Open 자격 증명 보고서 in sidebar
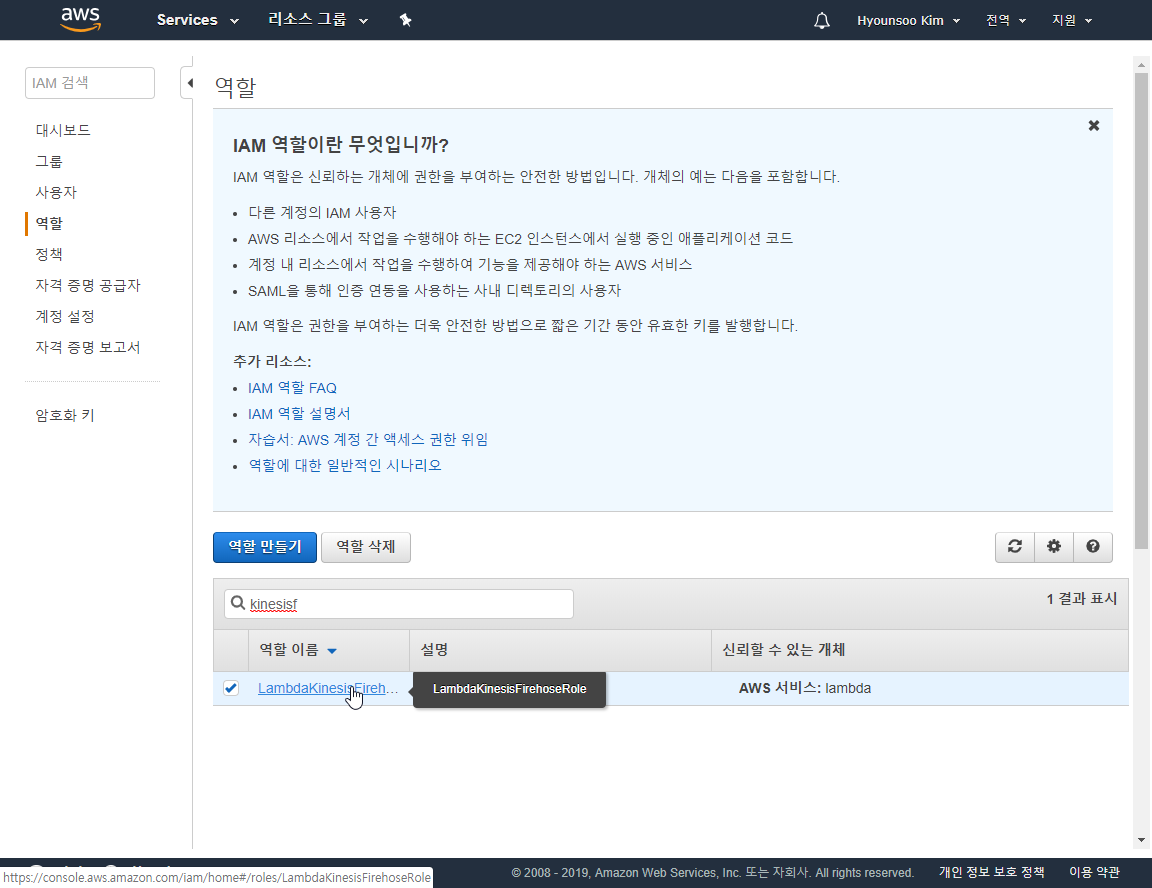 pyautogui.click(x=88, y=347)
